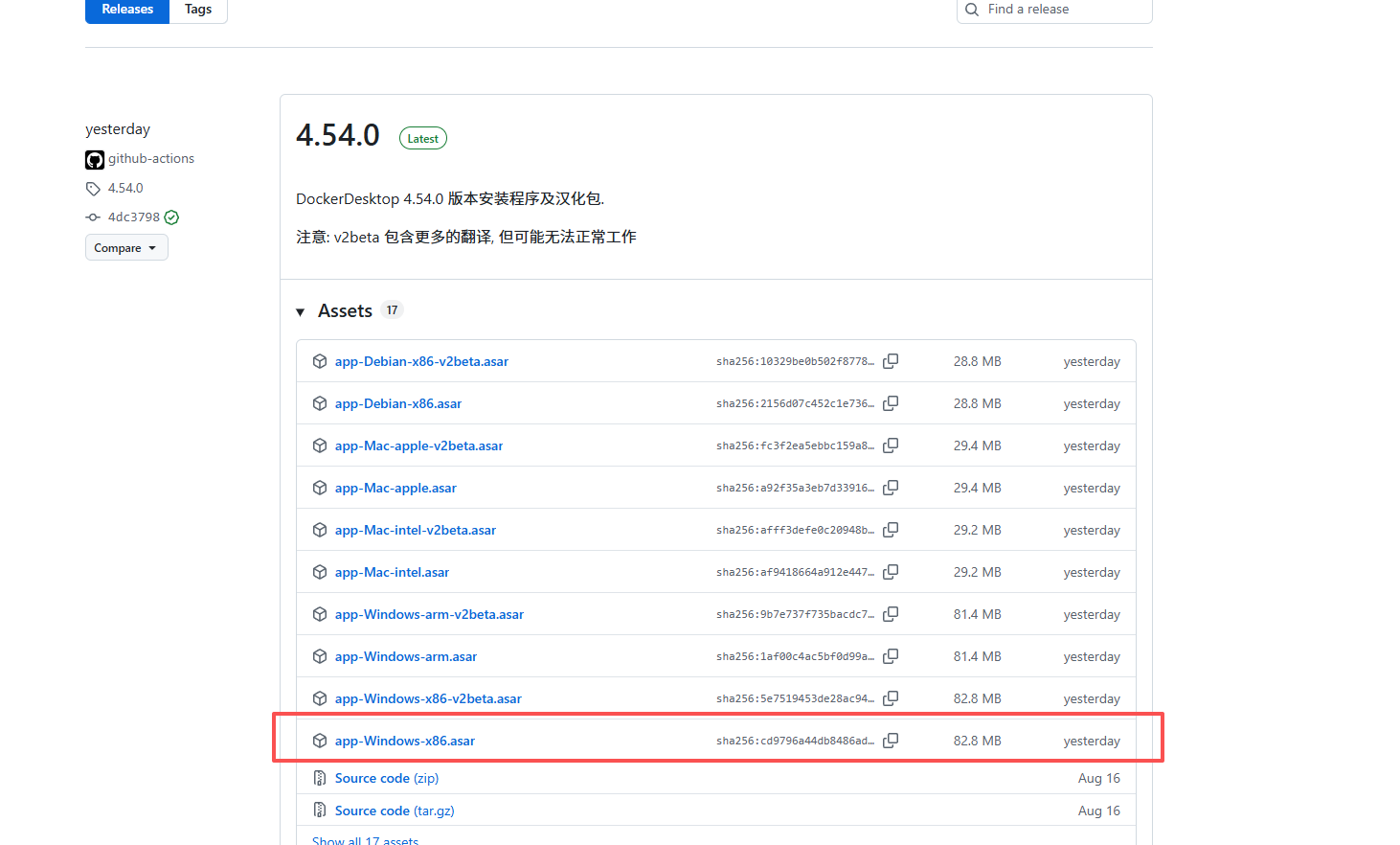Download app-Debian-x86.asar

click(398, 403)
